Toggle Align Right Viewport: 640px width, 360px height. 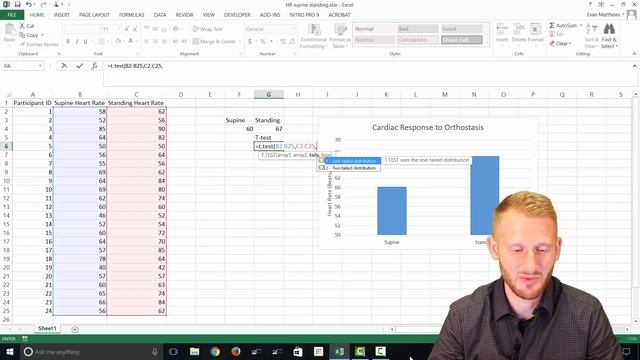[x=164, y=41]
